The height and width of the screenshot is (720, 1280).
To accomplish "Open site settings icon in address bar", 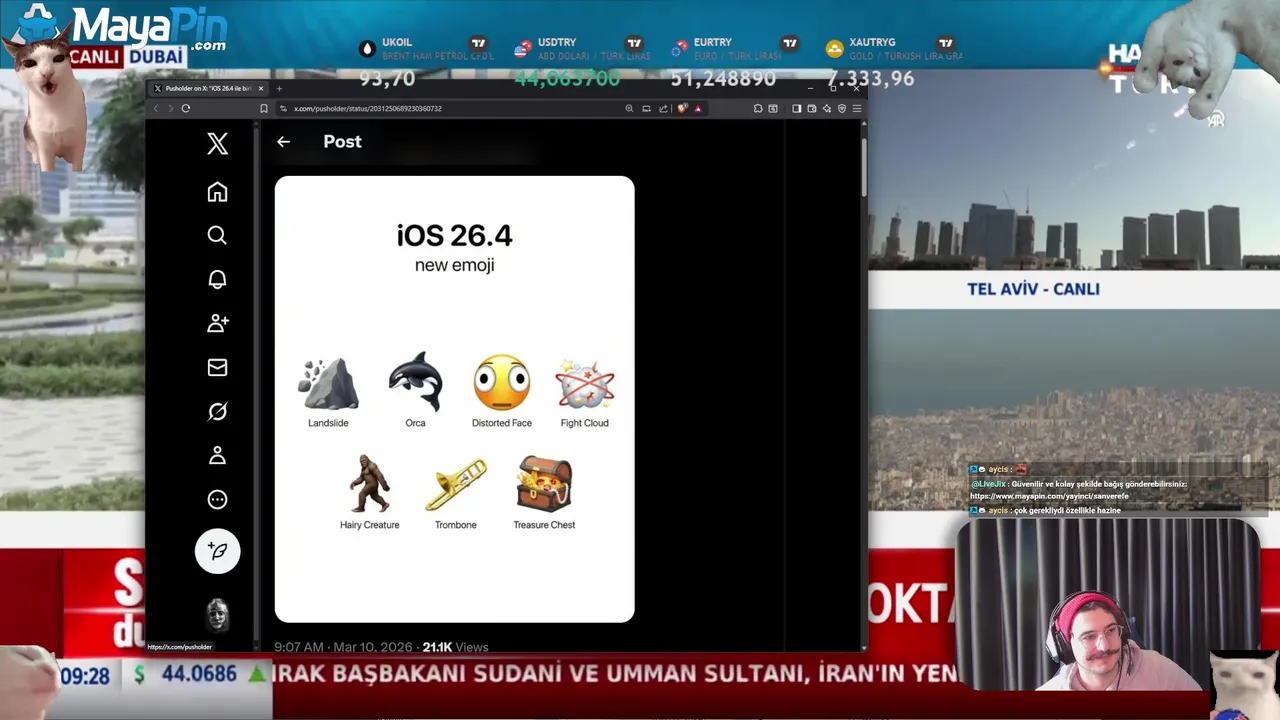I will tap(283, 108).
